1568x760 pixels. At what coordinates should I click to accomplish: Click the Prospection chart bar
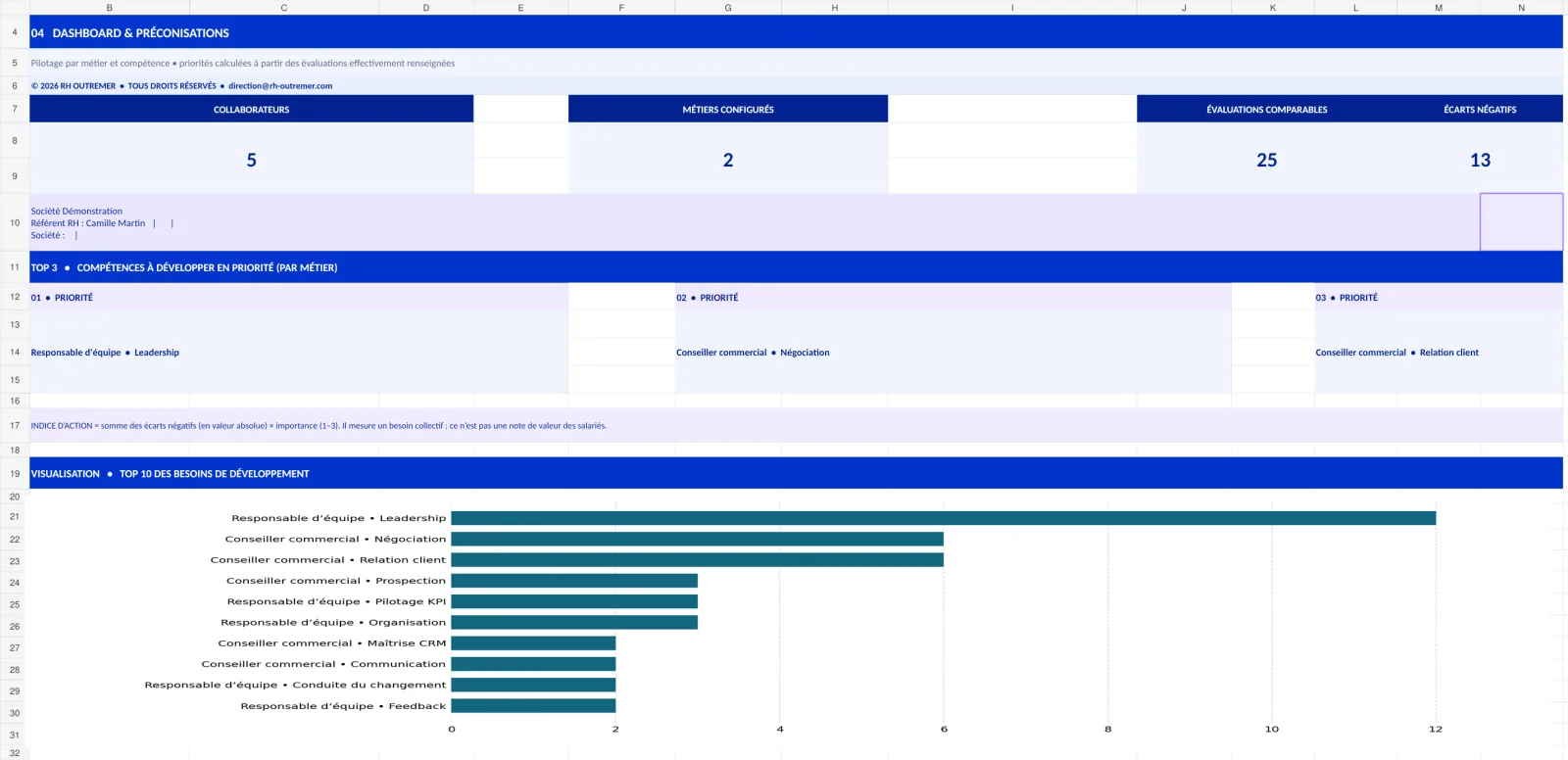[574, 581]
